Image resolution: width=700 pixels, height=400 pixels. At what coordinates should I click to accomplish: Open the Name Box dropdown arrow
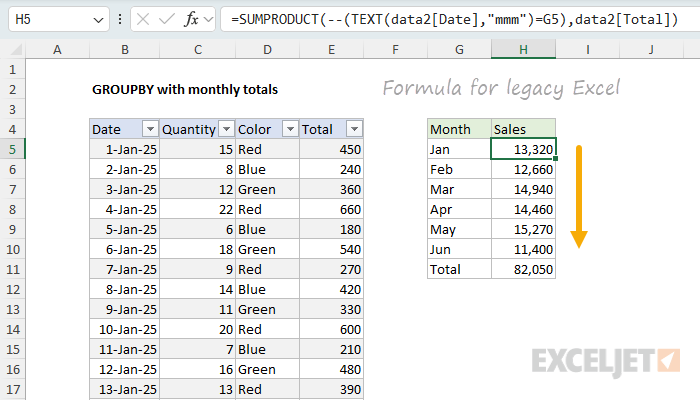[98, 20]
